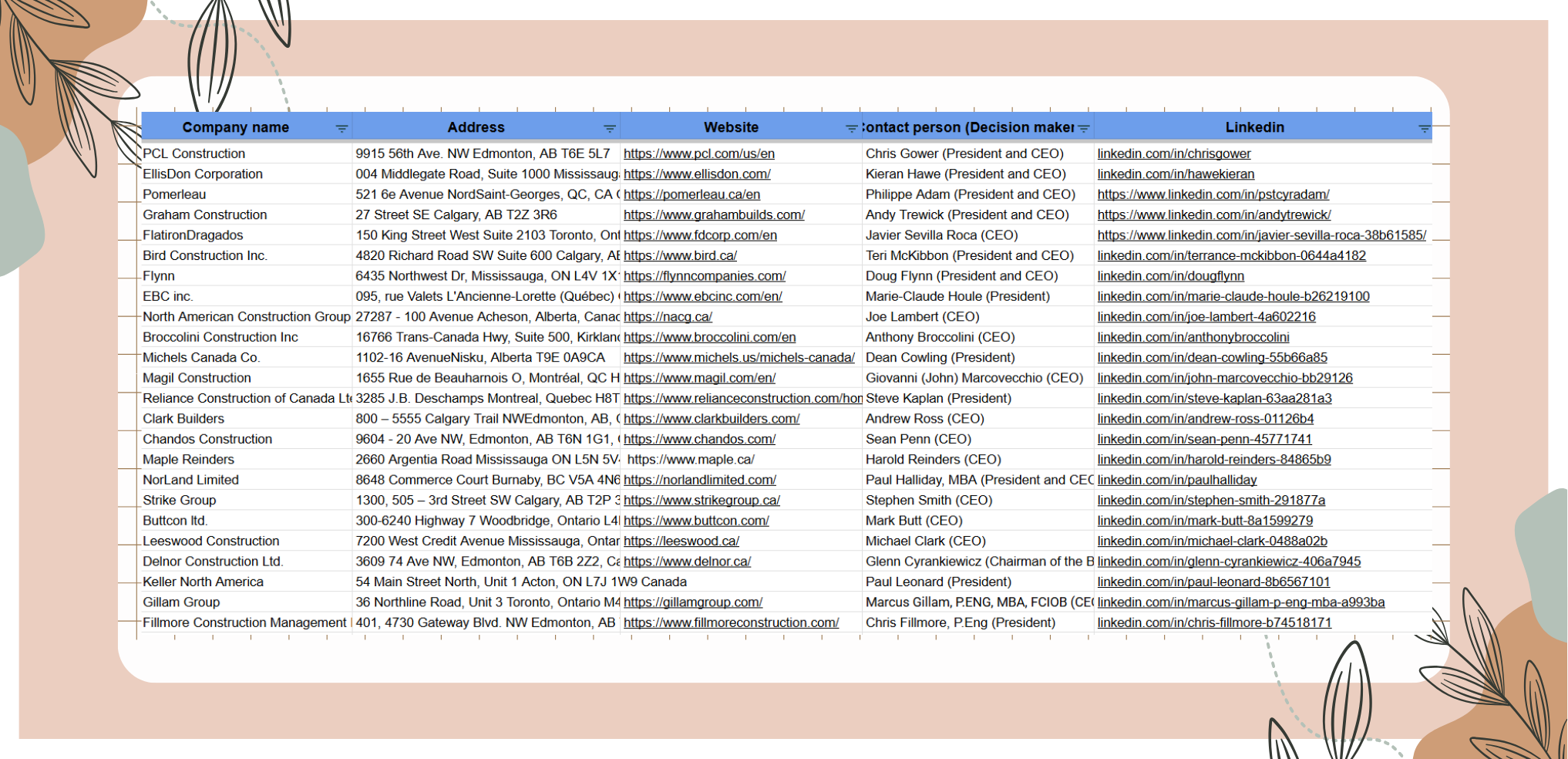Viewport: 1568px width, 759px height.
Task: Open the clarkbuilders.com website link
Action: 712,419
